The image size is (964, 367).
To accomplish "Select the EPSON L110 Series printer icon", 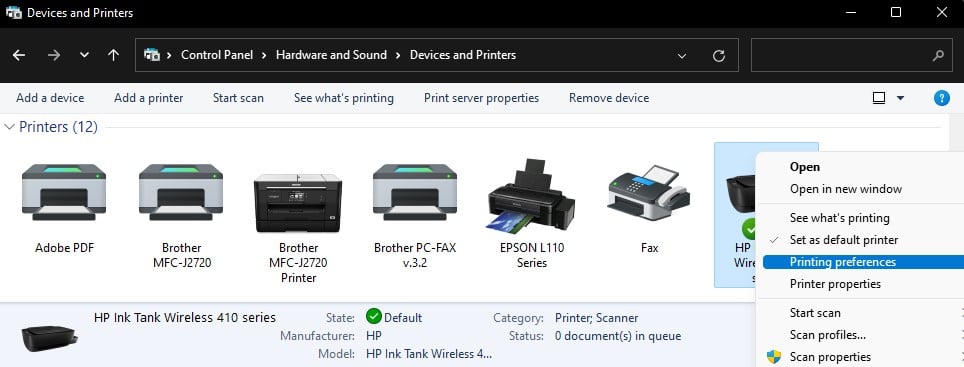I will point(532,195).
